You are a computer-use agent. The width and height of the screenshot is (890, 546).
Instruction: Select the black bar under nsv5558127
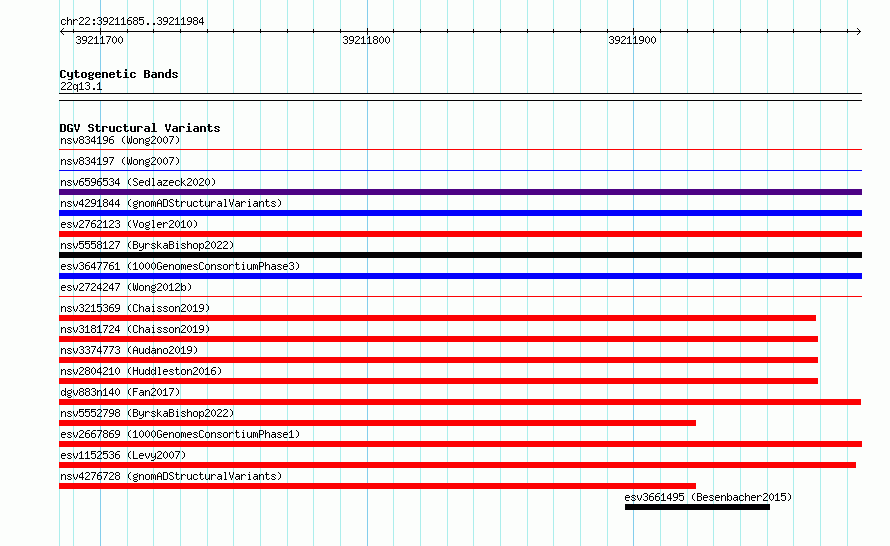[460, 255]
